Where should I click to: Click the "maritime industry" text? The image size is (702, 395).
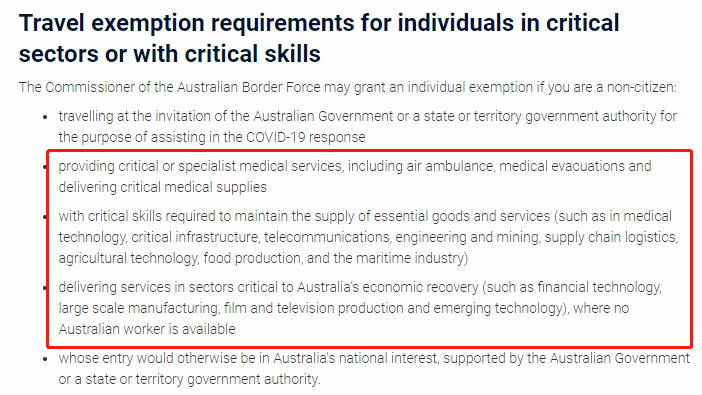pyautogui.click(x=412, y=258)
